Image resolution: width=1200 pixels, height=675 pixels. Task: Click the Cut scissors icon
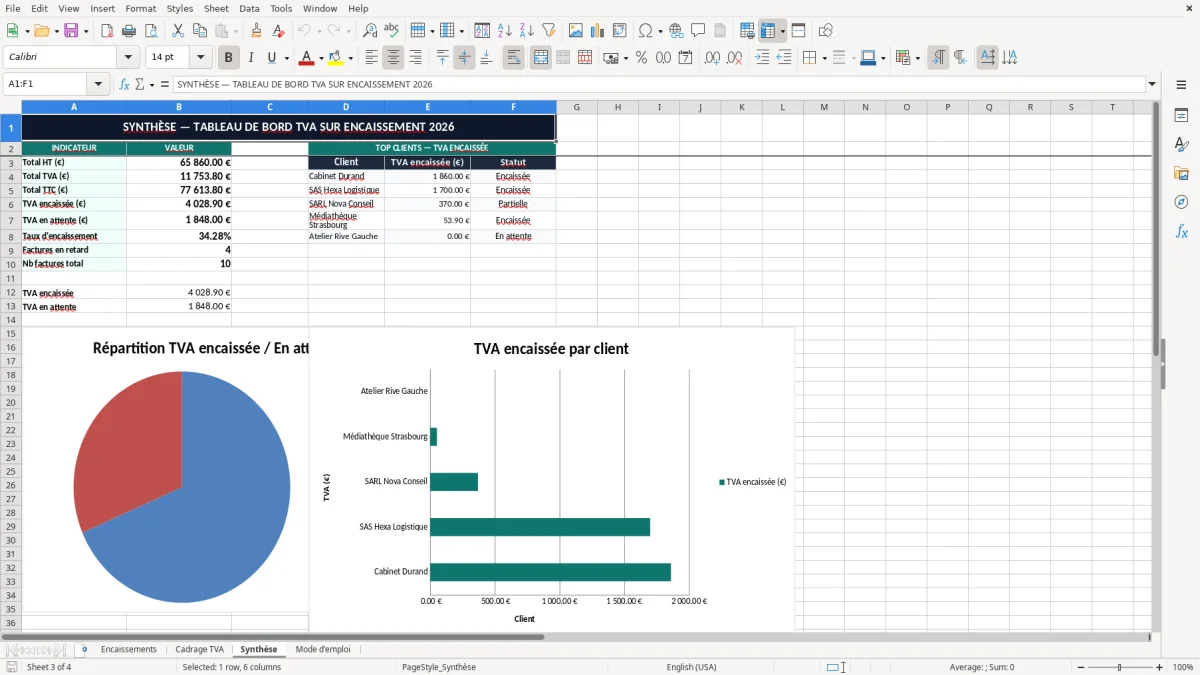tap(177, 31)
